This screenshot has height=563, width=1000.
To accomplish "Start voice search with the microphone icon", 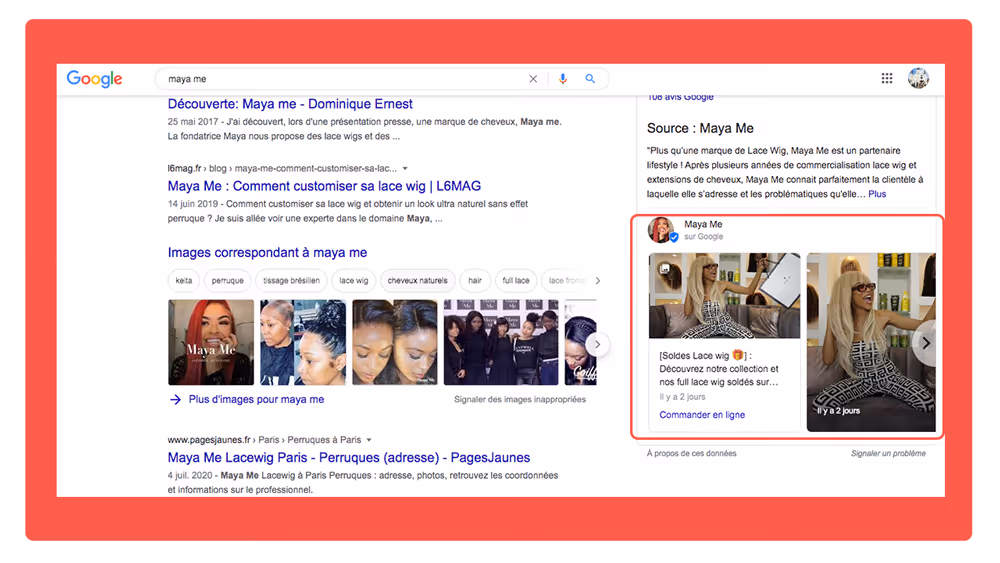I will [562, 79].
